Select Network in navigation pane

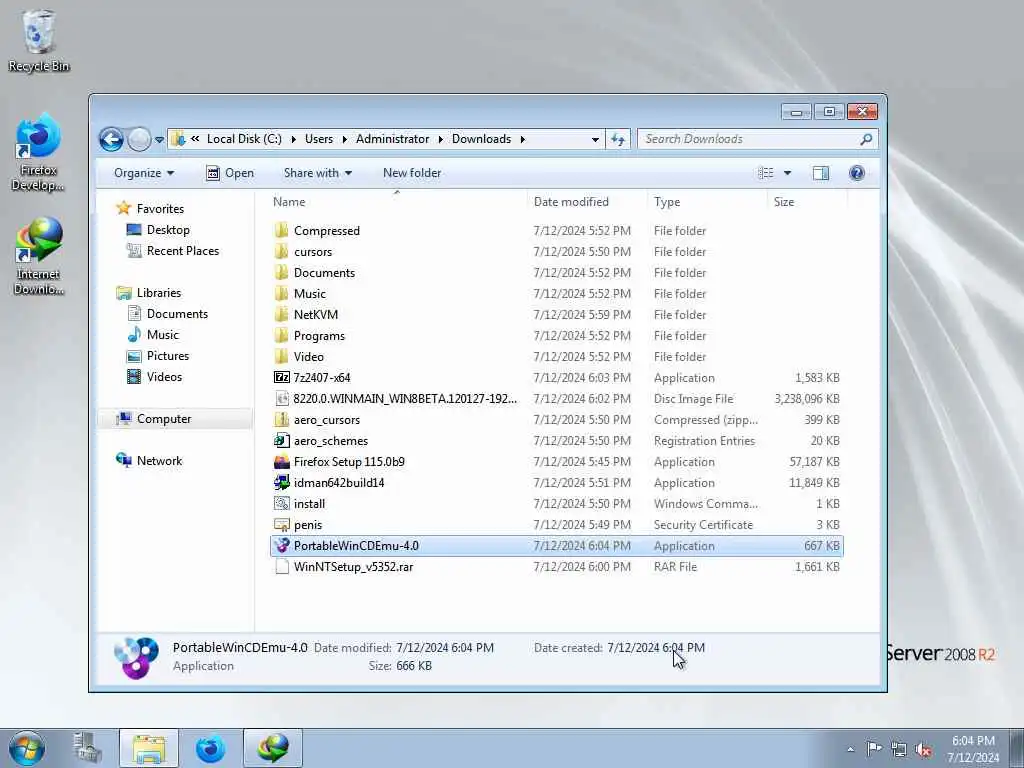[x=149, y=460]
